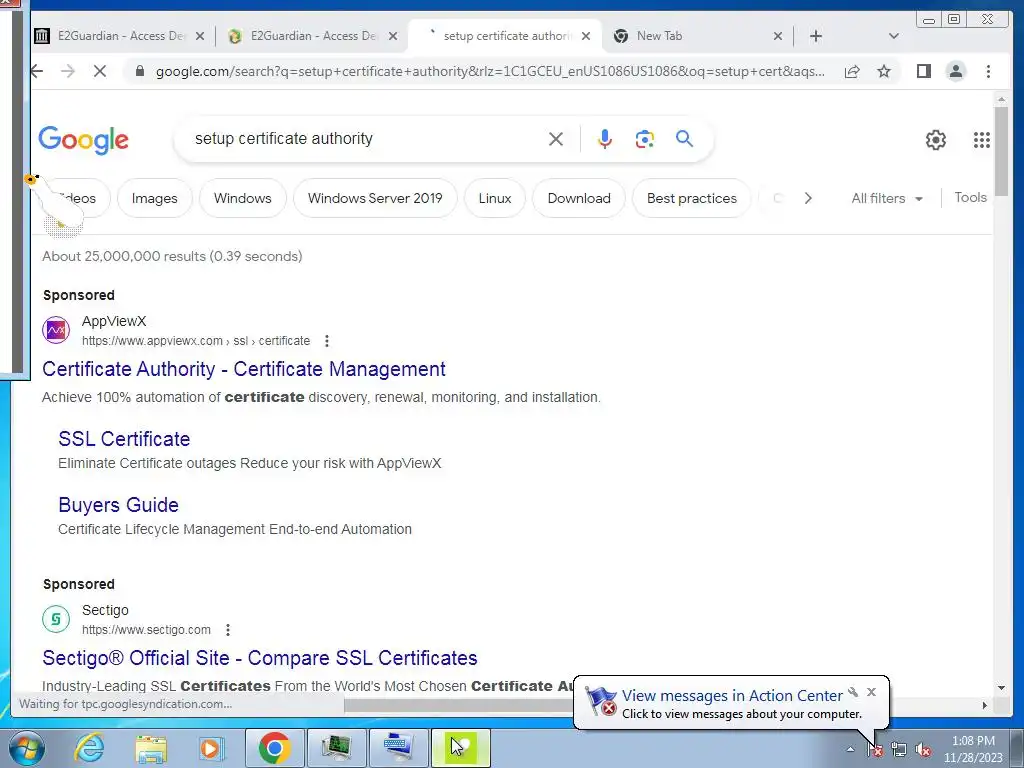Filter results by Best practices
The height and width of the screenshot is (768, 1024).
692,199
